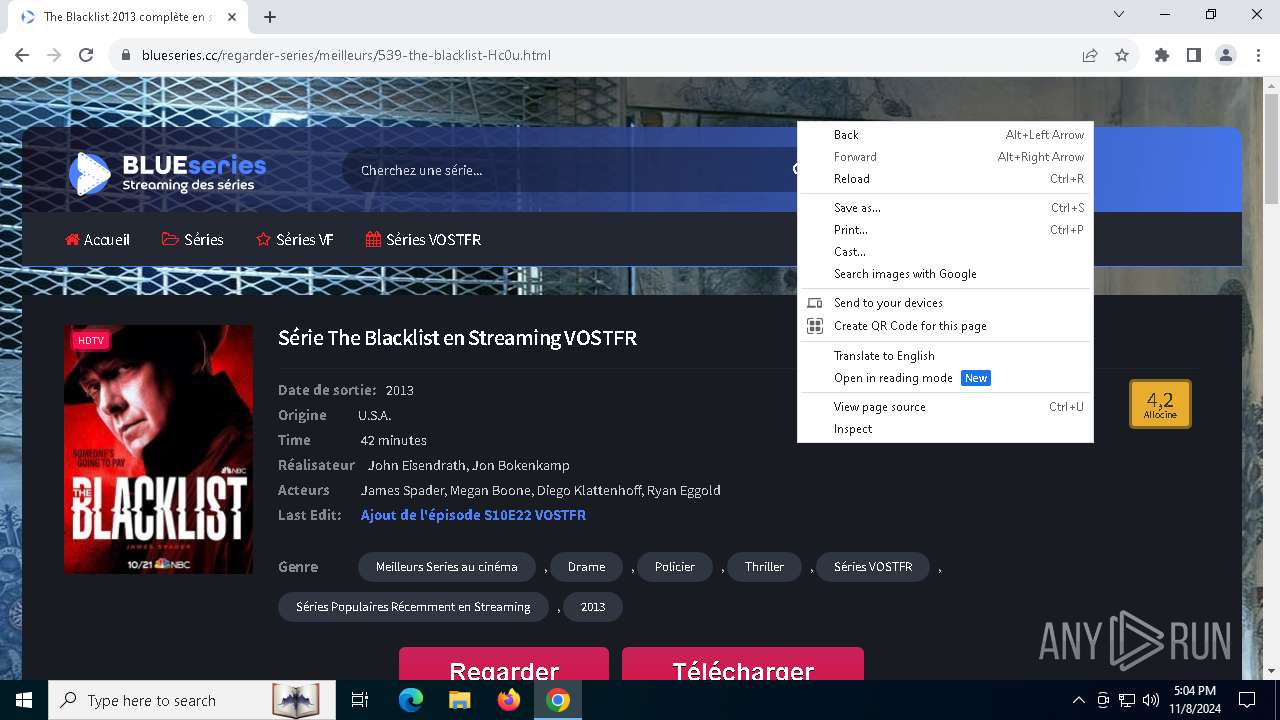
Task: Choose 'Search images with Google' menu entry
Action: [x=945, y=274]
